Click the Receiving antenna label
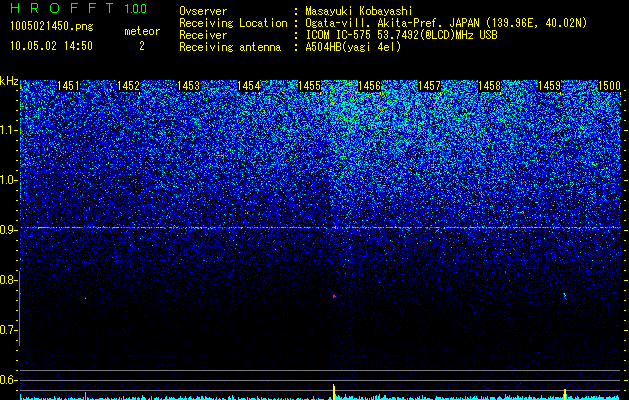 click(230, 47)
